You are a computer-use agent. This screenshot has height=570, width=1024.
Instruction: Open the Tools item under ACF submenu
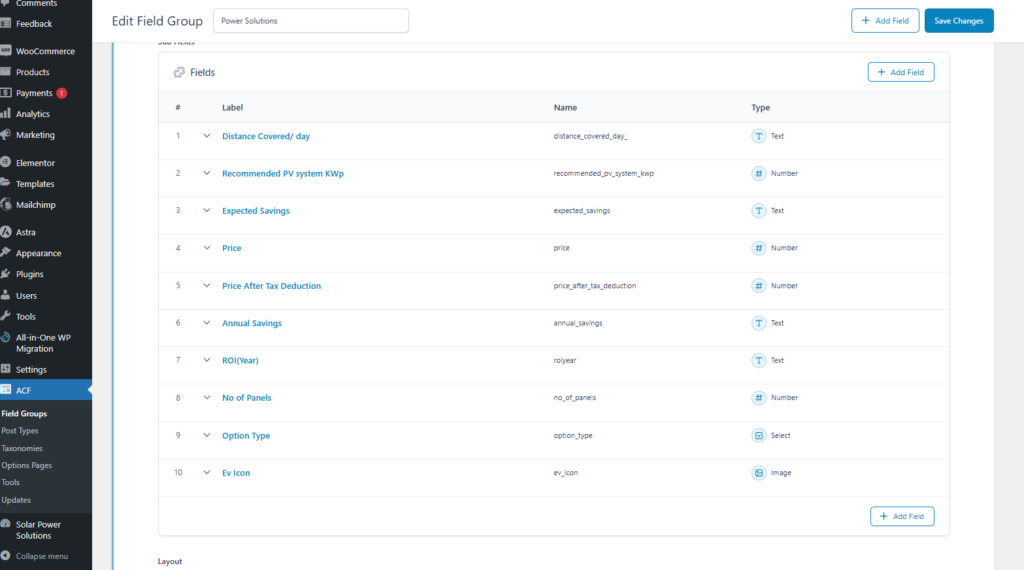(10, 483)
